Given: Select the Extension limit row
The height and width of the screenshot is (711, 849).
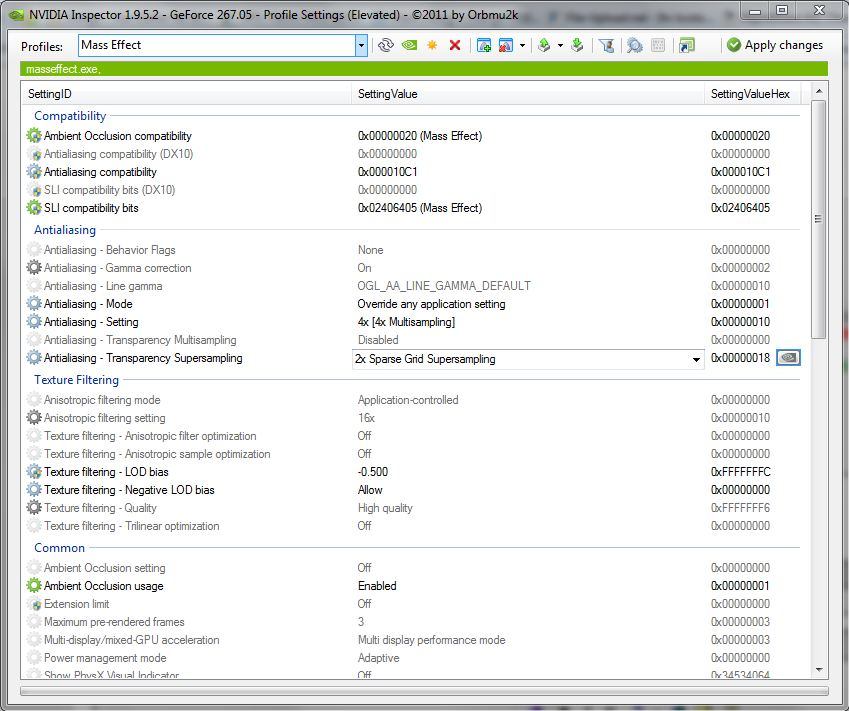Looking at the screenshot, I should click(413, 604).
